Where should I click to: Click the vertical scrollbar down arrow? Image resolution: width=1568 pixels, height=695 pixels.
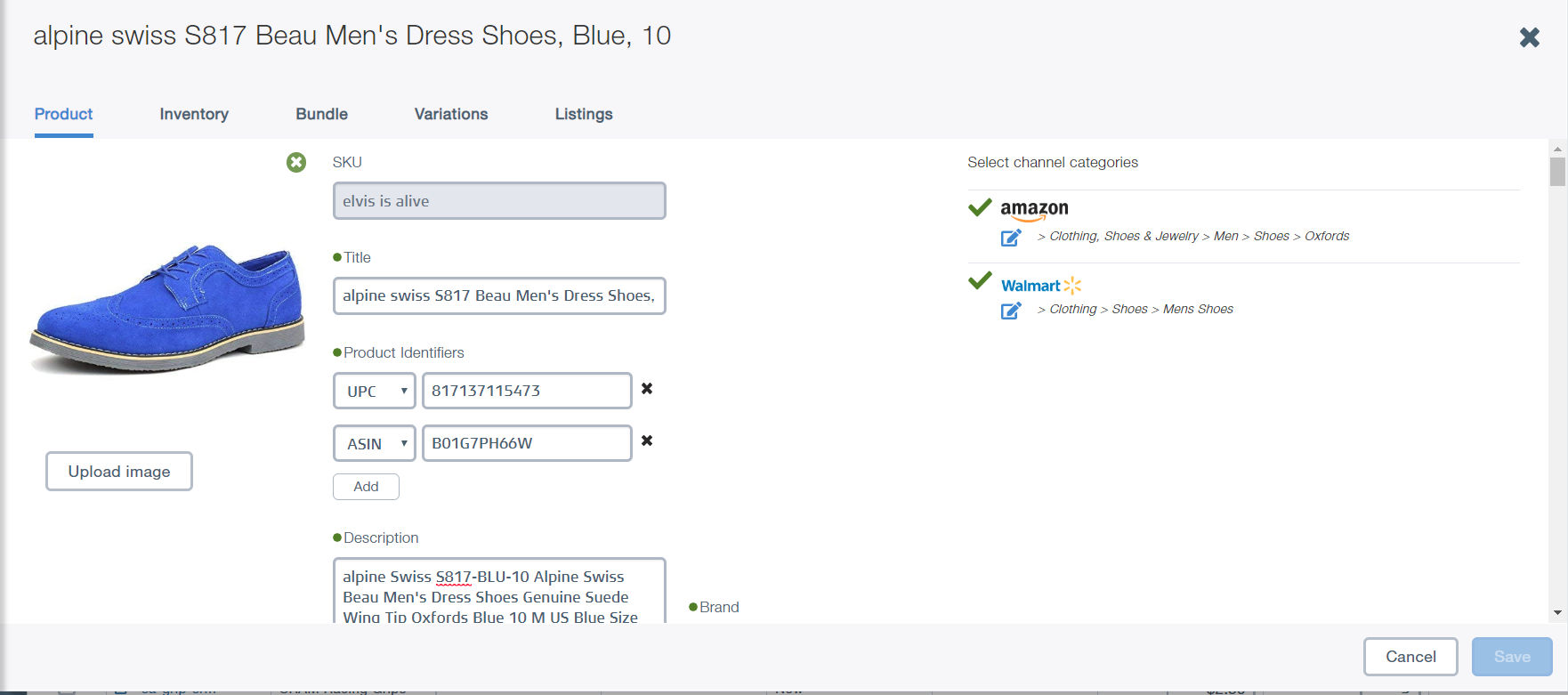[1557, 612]
